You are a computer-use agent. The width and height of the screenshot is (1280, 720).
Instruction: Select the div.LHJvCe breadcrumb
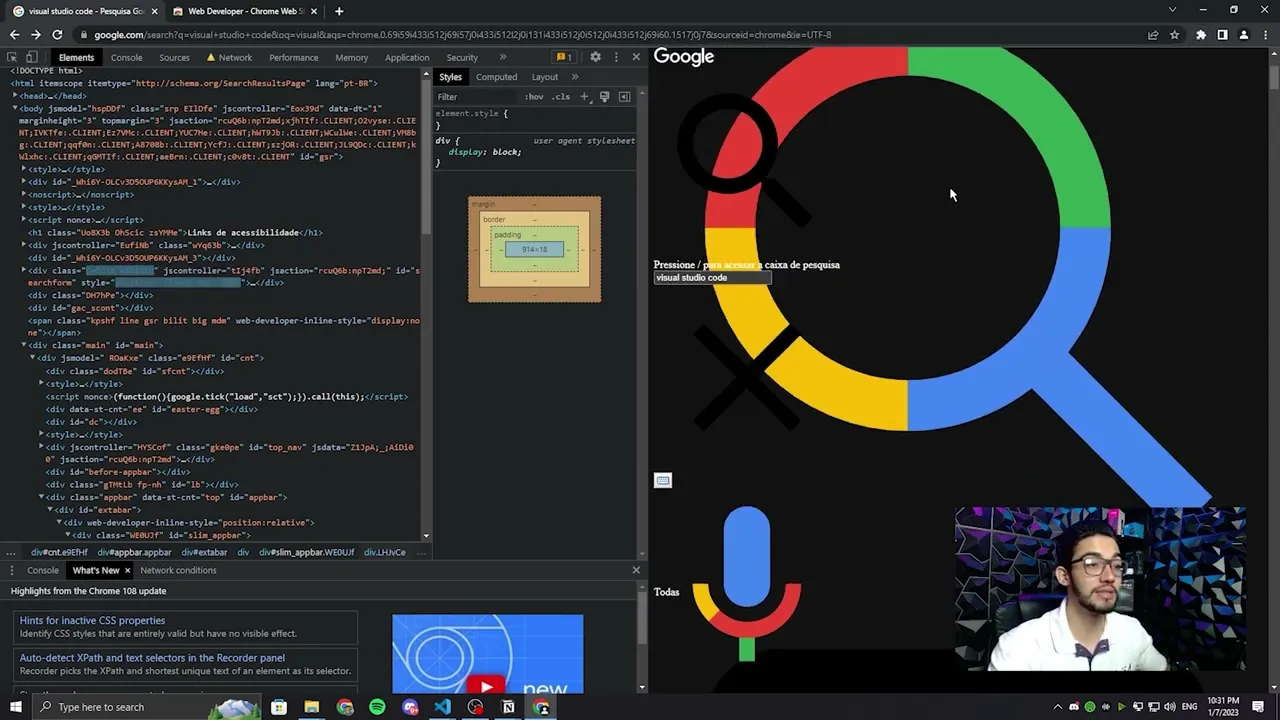pos(385,552)
